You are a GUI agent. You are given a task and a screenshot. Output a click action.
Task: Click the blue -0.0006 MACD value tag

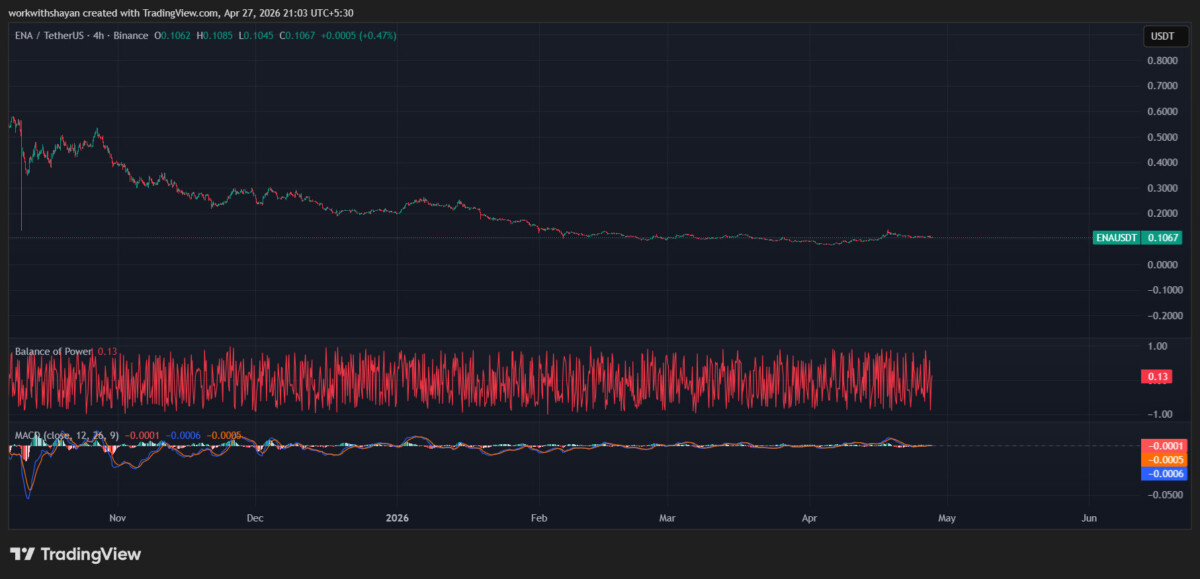(1162, 473)
